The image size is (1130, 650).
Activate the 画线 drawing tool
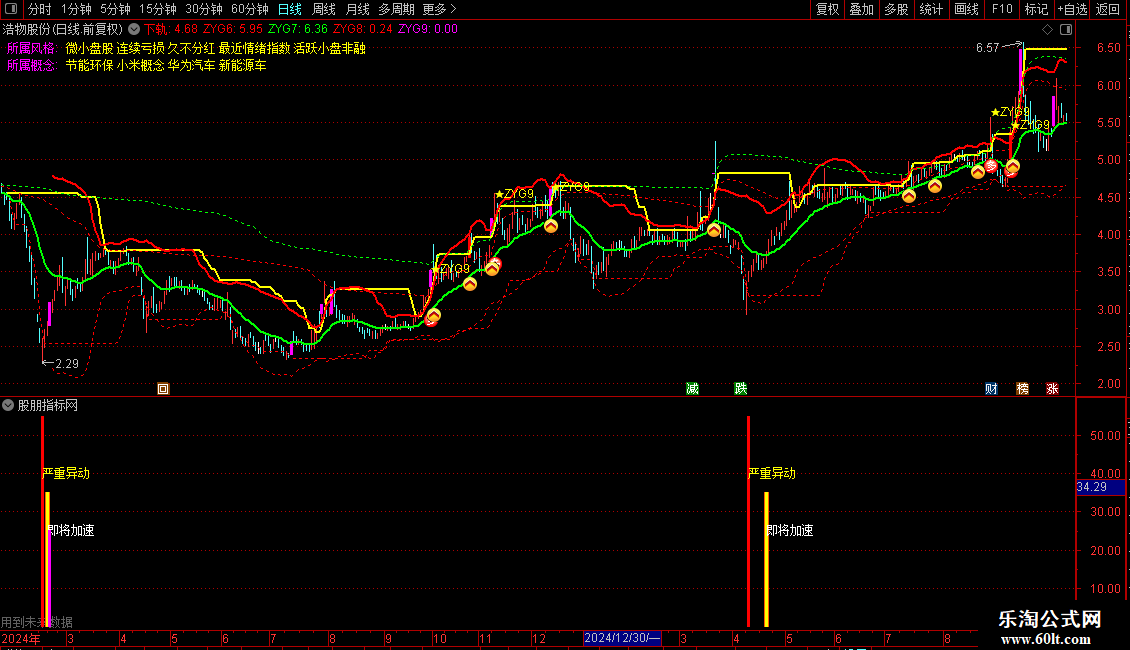point(966,9)
